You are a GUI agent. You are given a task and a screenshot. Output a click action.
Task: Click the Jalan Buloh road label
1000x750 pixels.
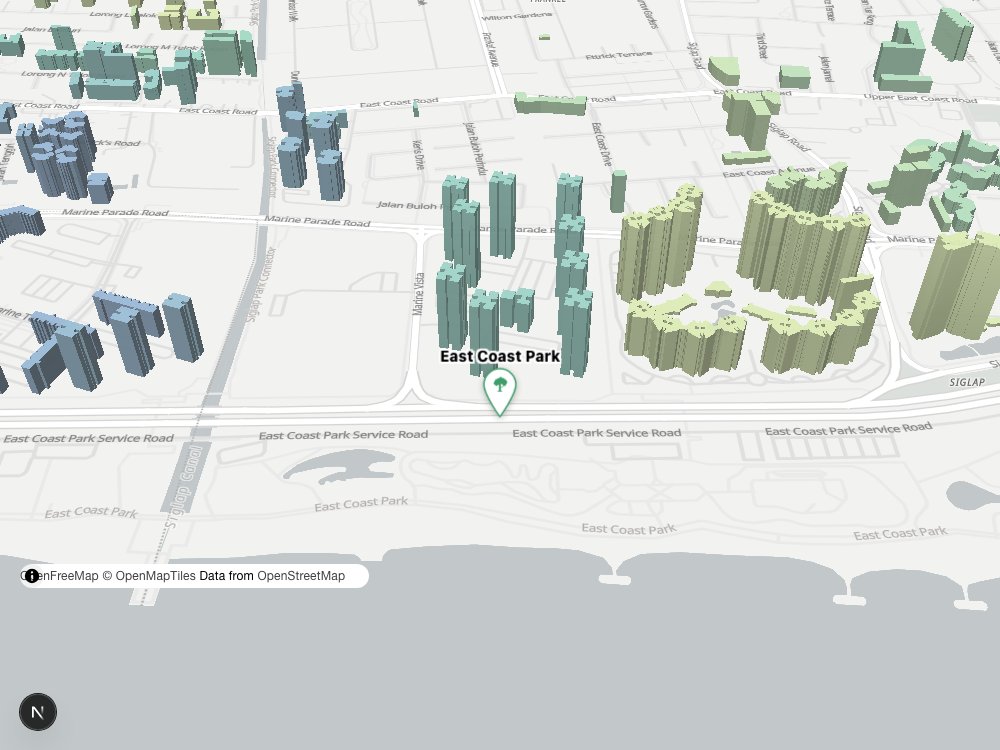407,205
